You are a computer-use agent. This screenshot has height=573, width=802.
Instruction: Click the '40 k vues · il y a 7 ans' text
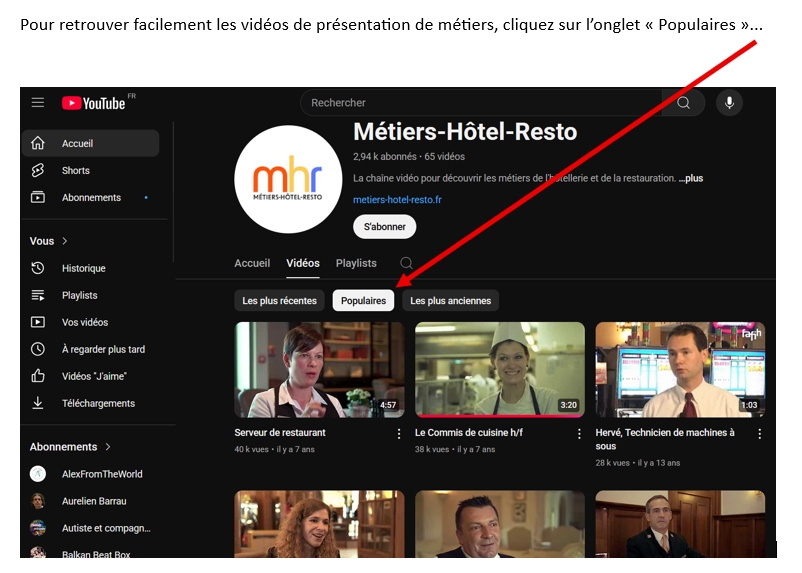[x=274, y=449]
